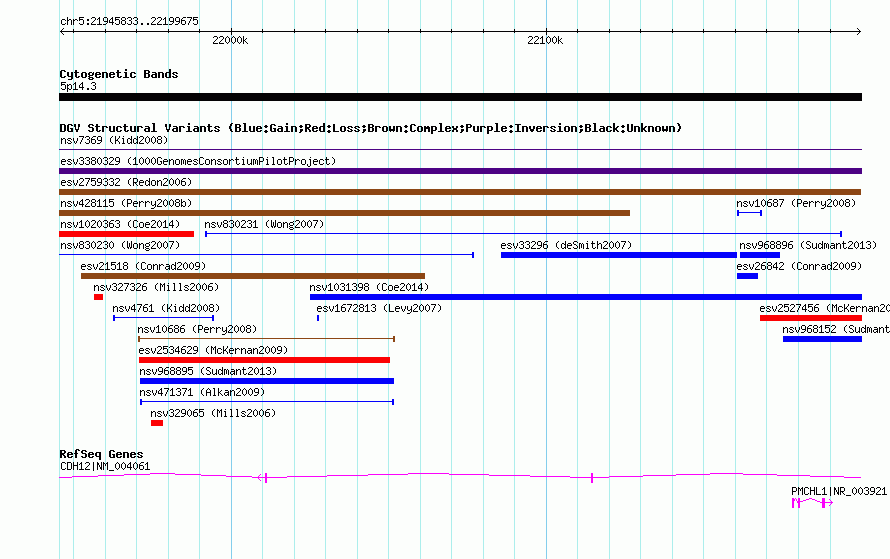The width and height of the screenshot is (890, 559).
Task: Click the nsv10687 Perry2008 blue bracket glyph
Action: [x=749, y=213]
